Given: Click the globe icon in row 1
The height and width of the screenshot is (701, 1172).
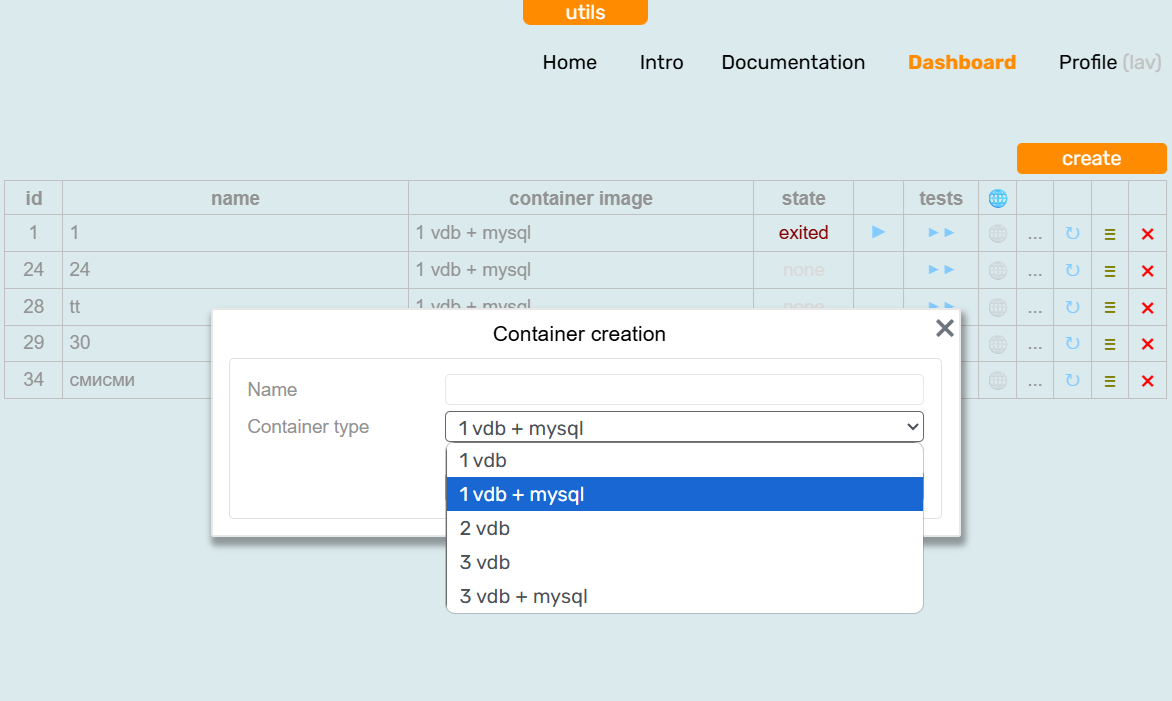Looking at the screenshot, I should click(997, 234).
